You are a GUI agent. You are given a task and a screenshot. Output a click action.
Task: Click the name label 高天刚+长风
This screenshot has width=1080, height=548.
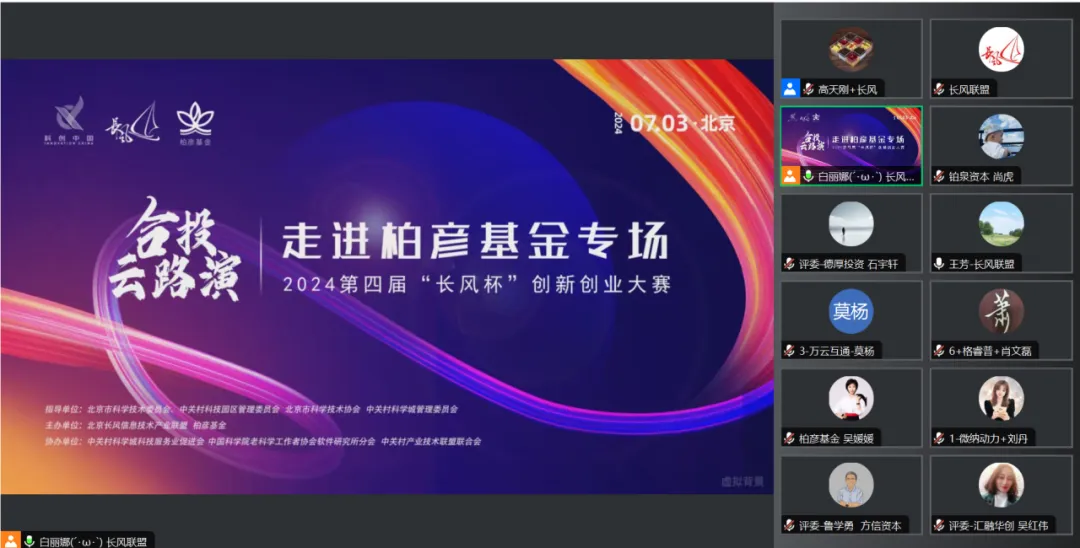[847, 89]
